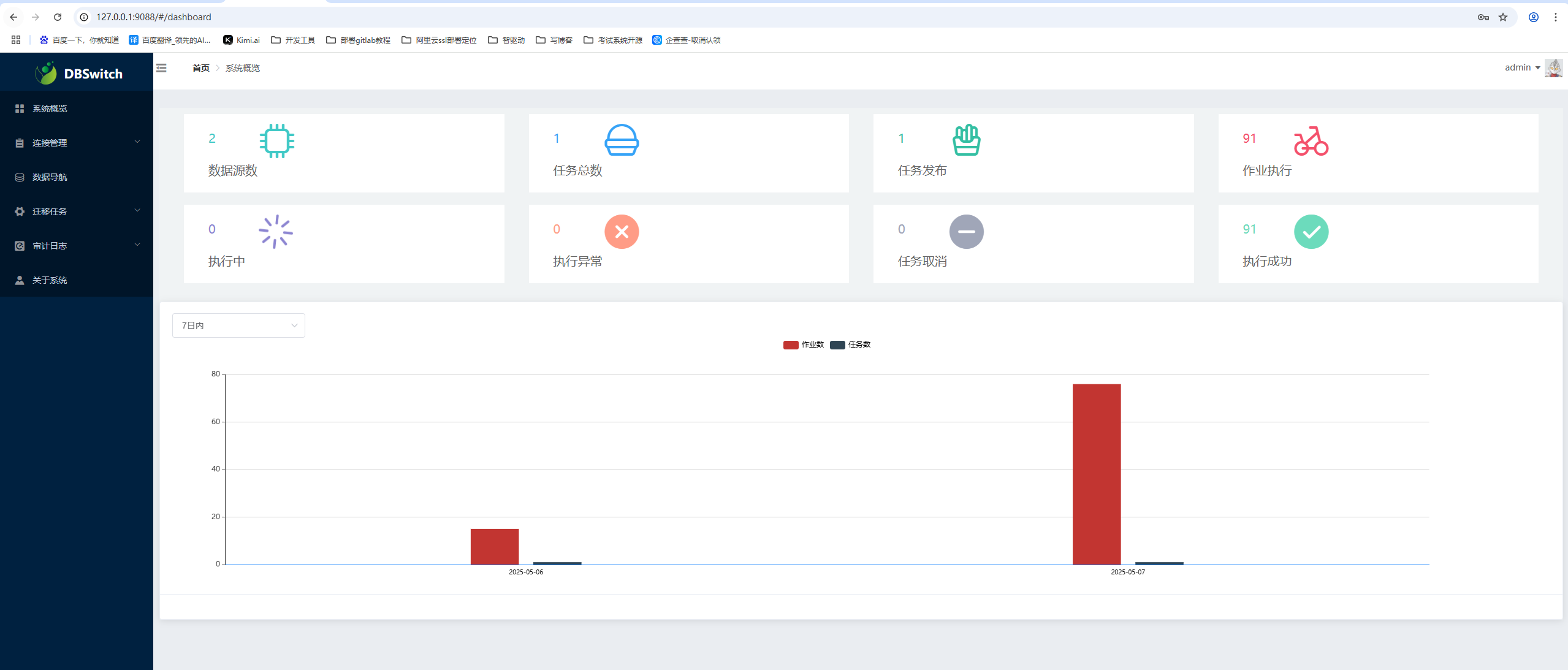Open the 7日内 time range dropdown
1568x670 pixels.
pos(238,325)
